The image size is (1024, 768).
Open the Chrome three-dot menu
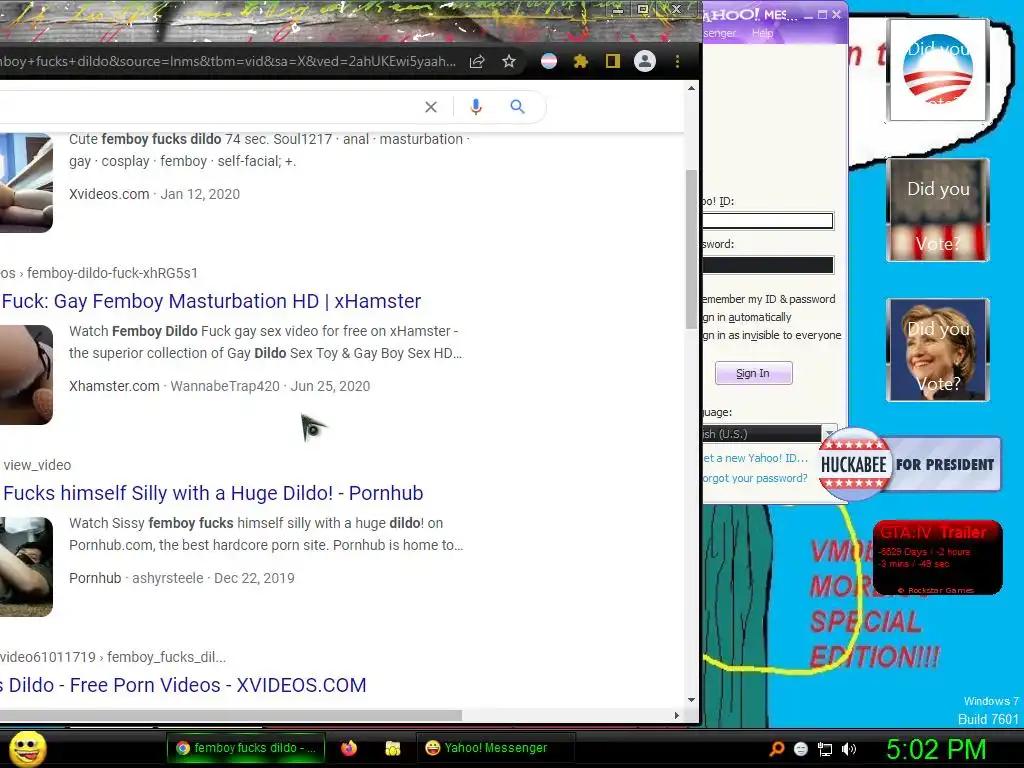click(677, 61)
